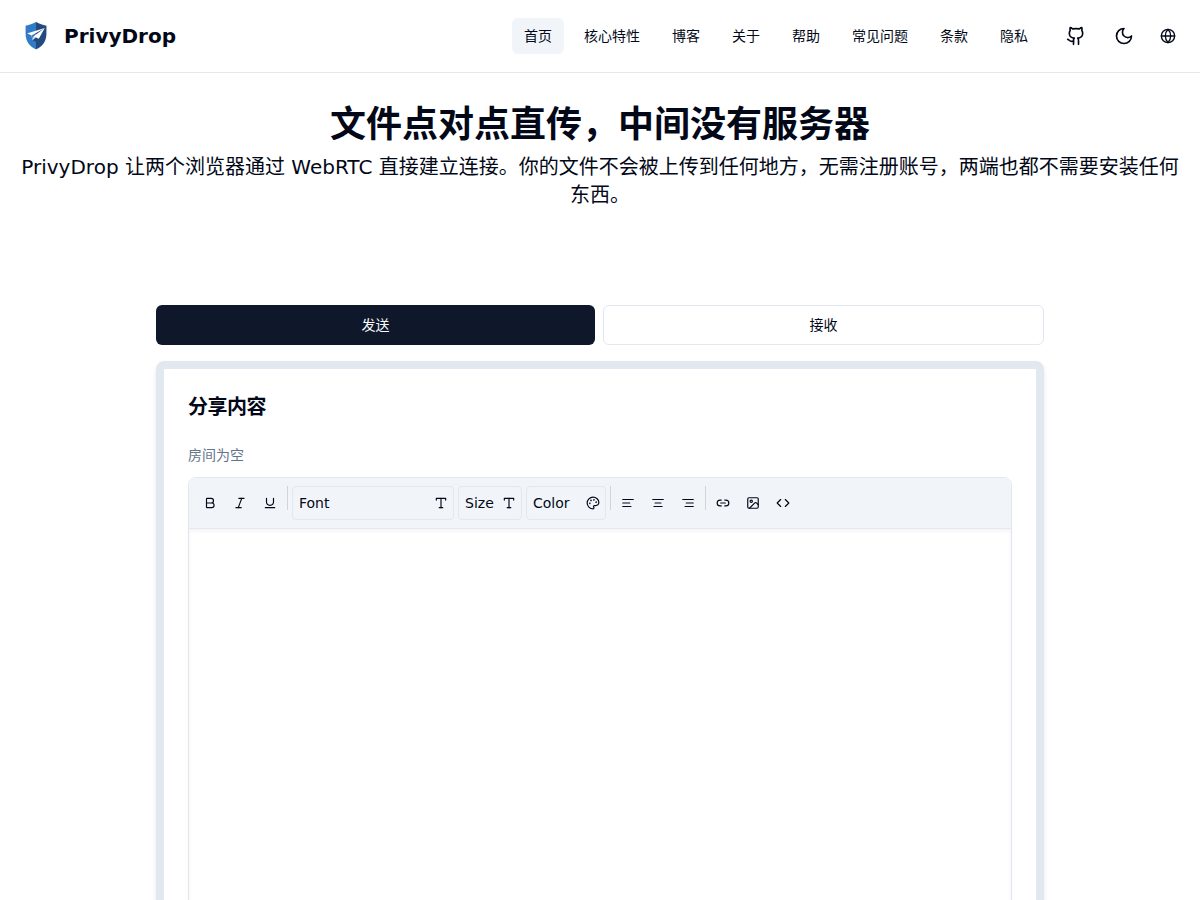Apply italic formatting in the editor
Viewport: 1200px width, 900px height.
(240, 503)
